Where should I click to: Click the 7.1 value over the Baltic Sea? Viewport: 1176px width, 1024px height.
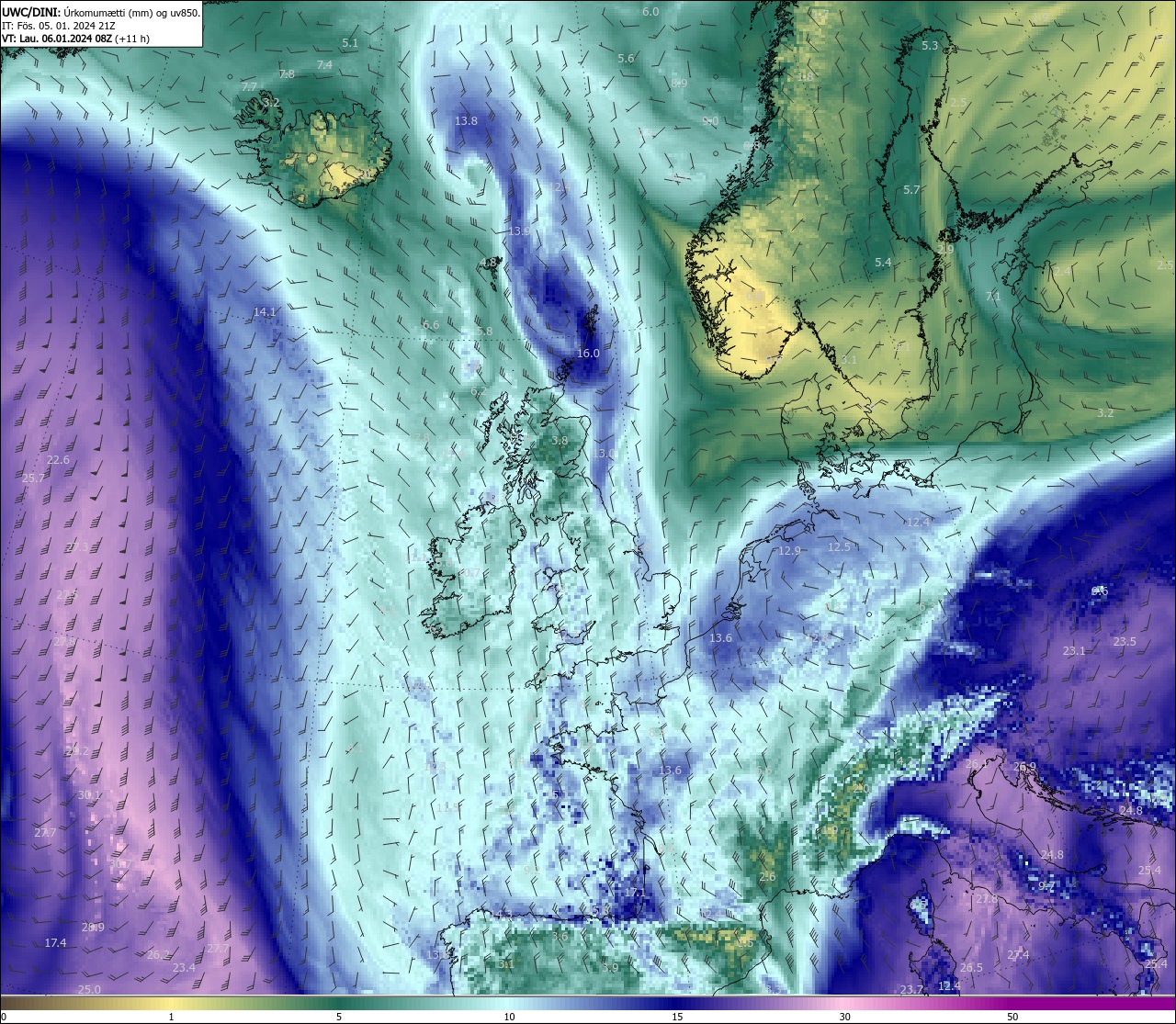tap(993, 297)
